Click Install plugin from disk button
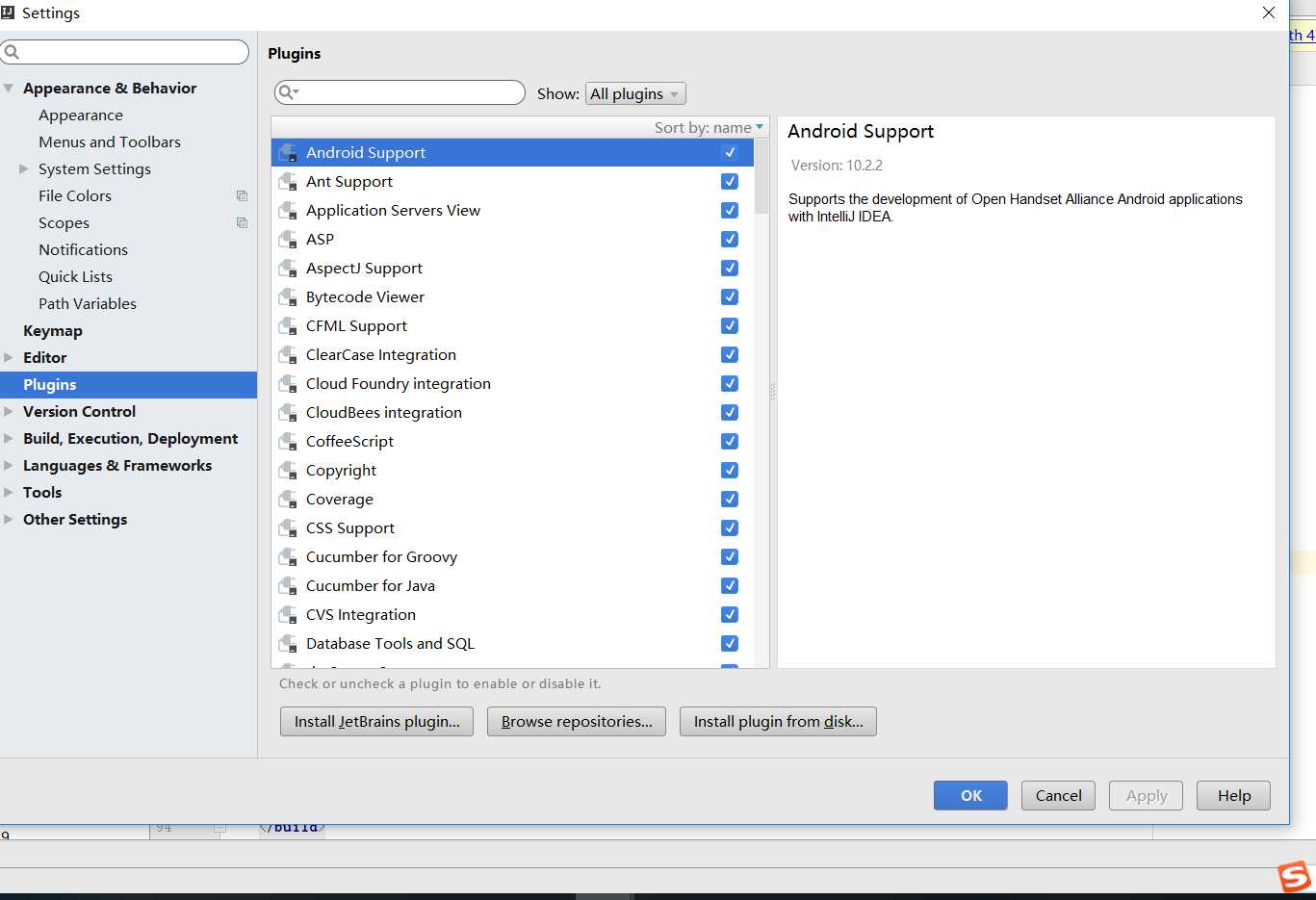This screenshot has width=1316, height=900. tap(778, 721)
